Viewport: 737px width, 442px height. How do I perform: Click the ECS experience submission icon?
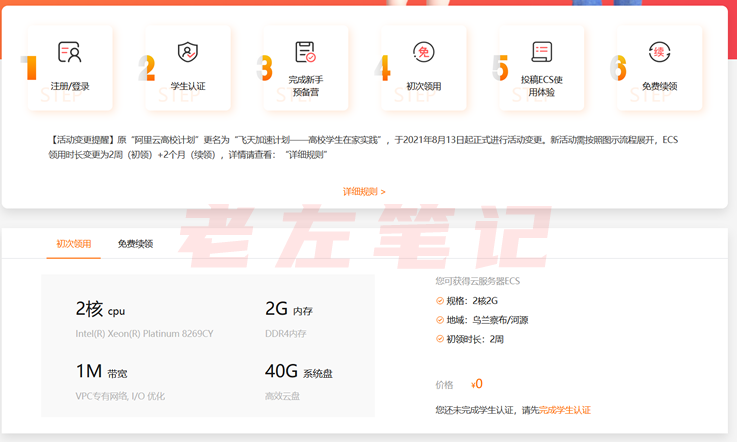click(x=541, y=52)
